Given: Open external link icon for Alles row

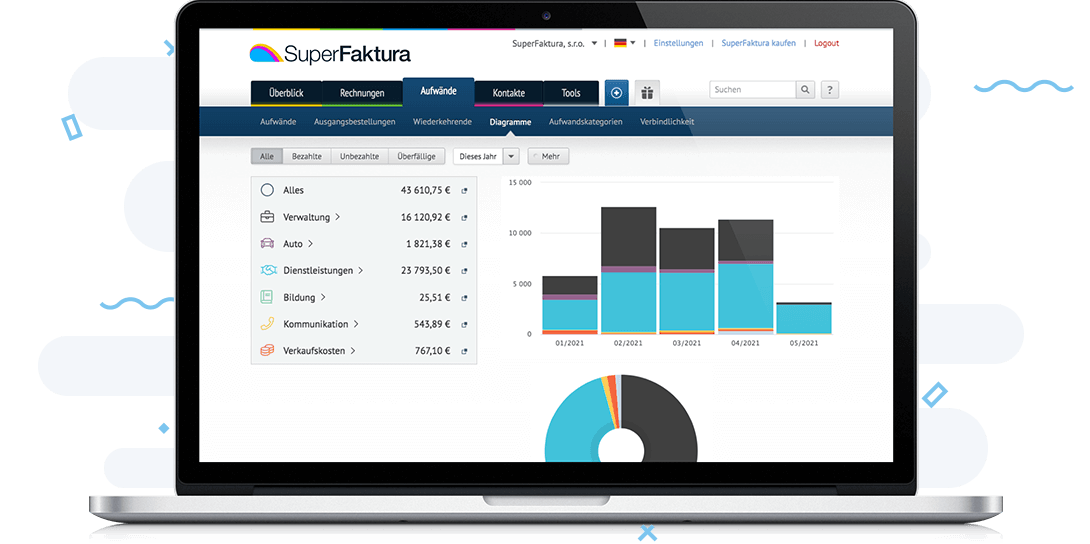Looking at the screenshot, I should (x=464, y=190).
